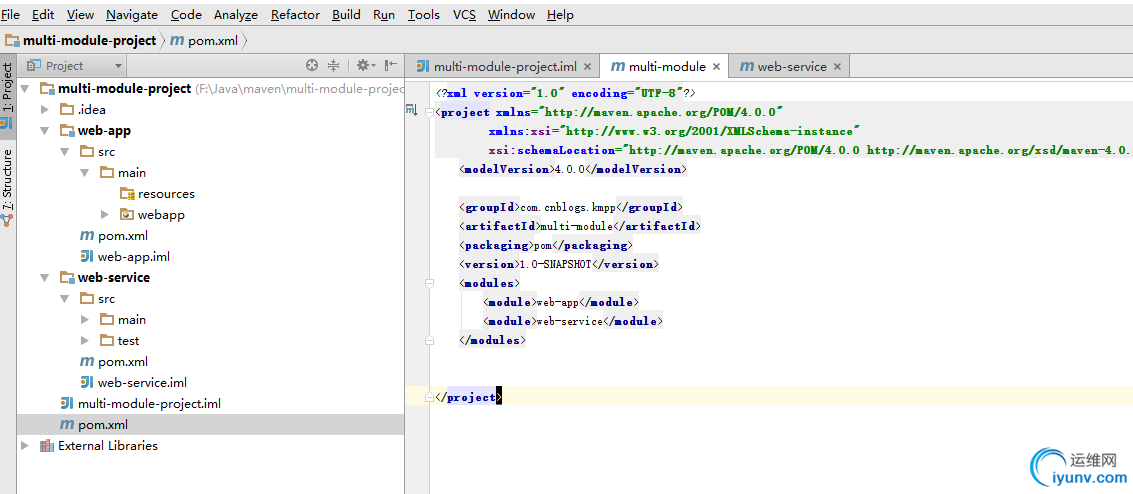Viewport: 1133px width, 494px height.
Task: Open the Window menu
Action: click(x=511, y=14)
